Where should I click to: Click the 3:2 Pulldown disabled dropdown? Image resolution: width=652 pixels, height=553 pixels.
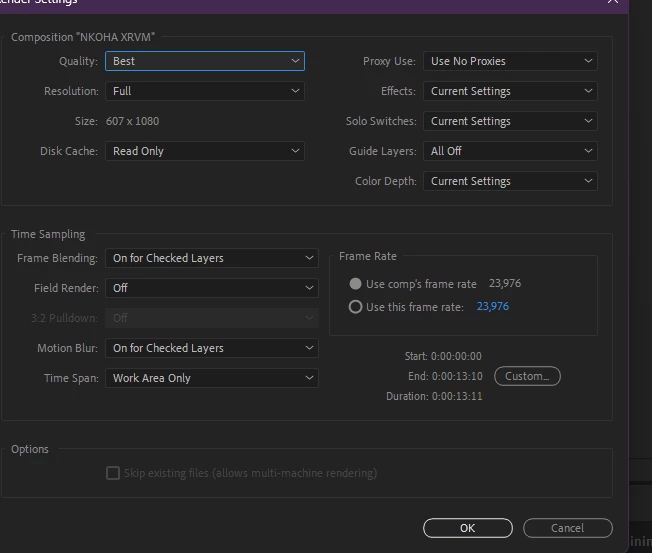[212, 318]
